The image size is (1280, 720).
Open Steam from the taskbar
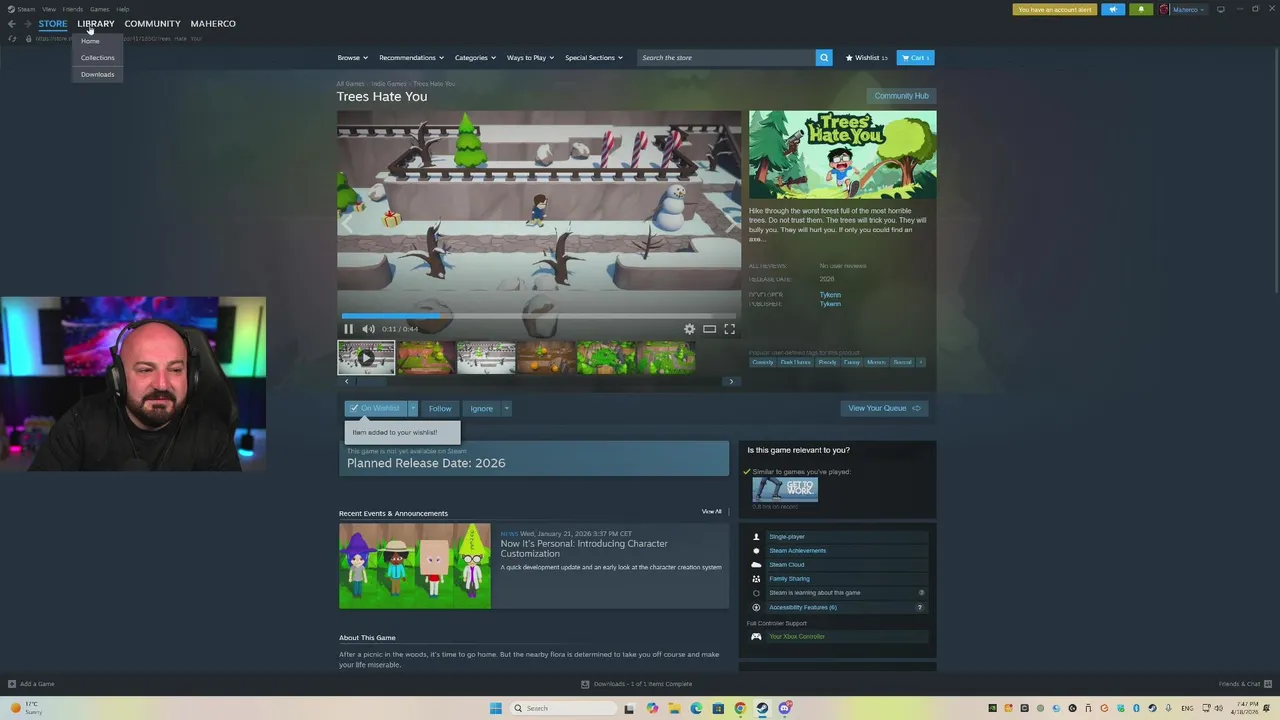point(762,708)
